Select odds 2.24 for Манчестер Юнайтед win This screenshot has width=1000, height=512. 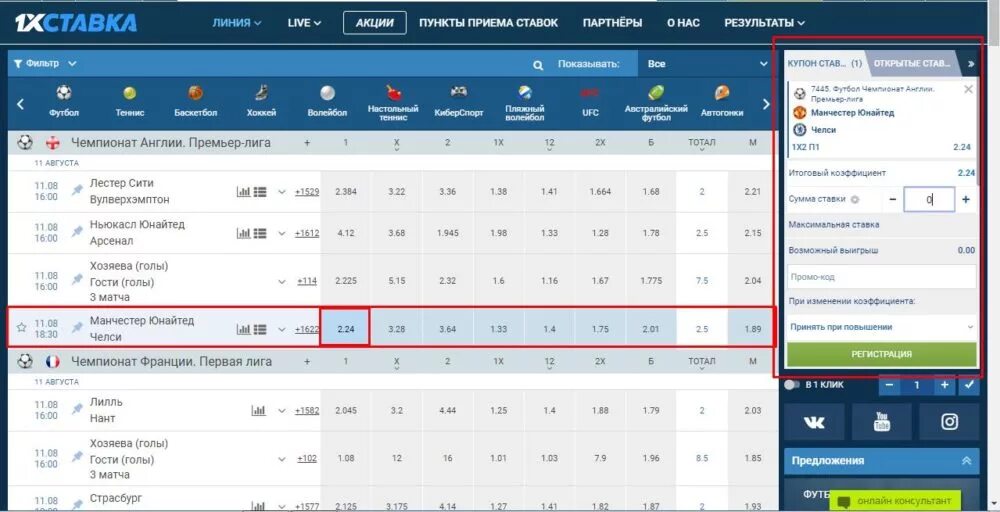(345, 329)
